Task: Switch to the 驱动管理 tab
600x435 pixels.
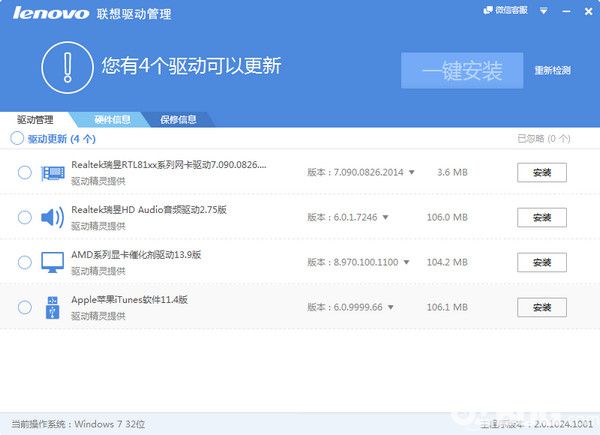Action: point(35,120)
